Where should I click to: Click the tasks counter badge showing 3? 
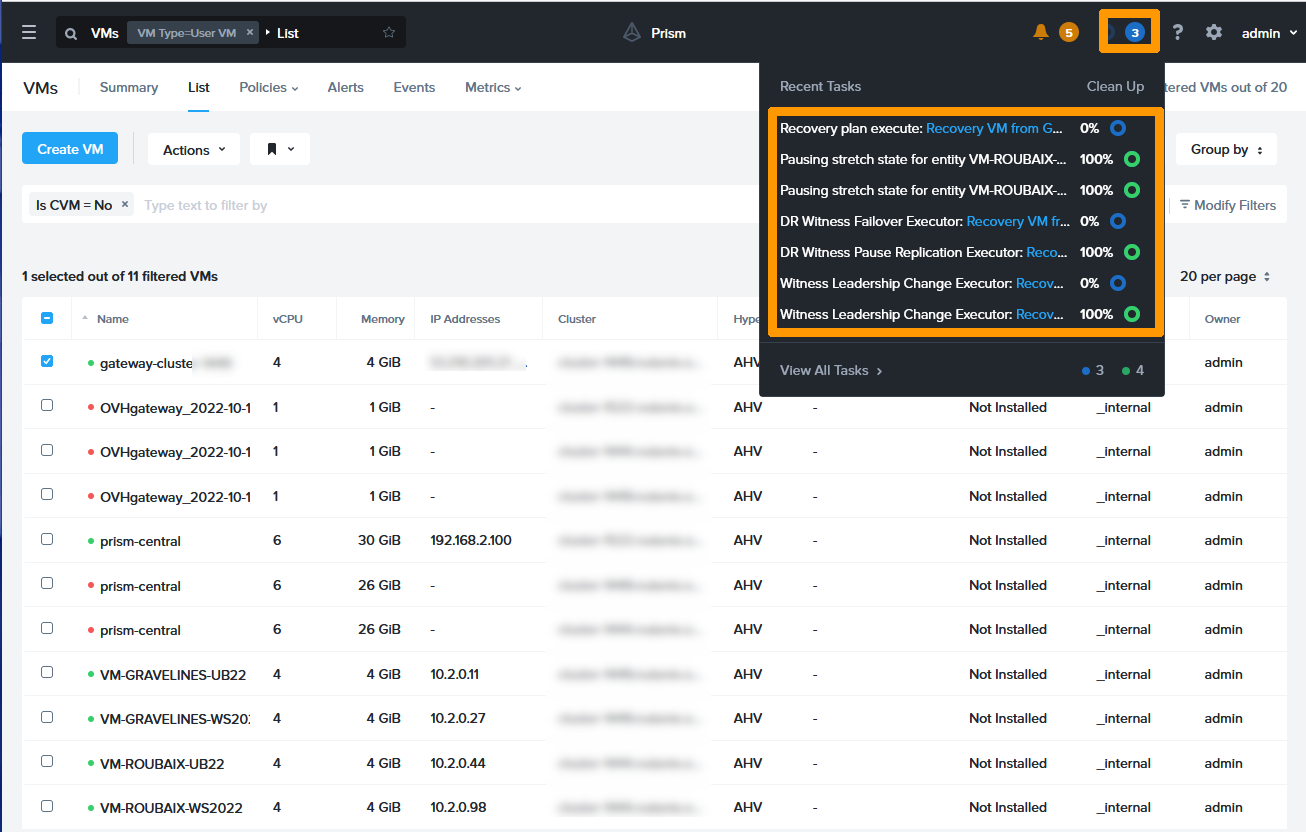click(x=1134, y=33)
